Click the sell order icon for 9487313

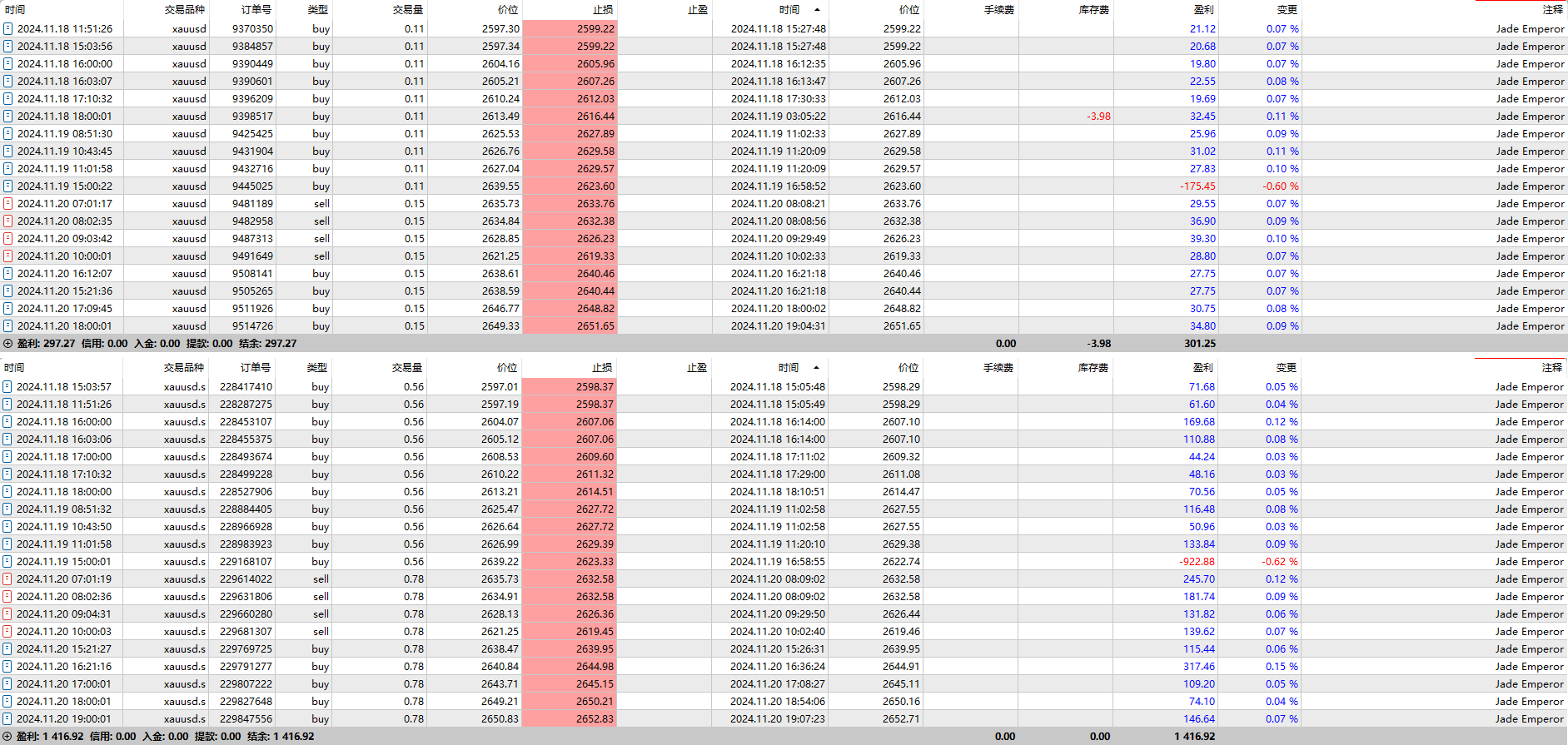(x=7, y=239)
